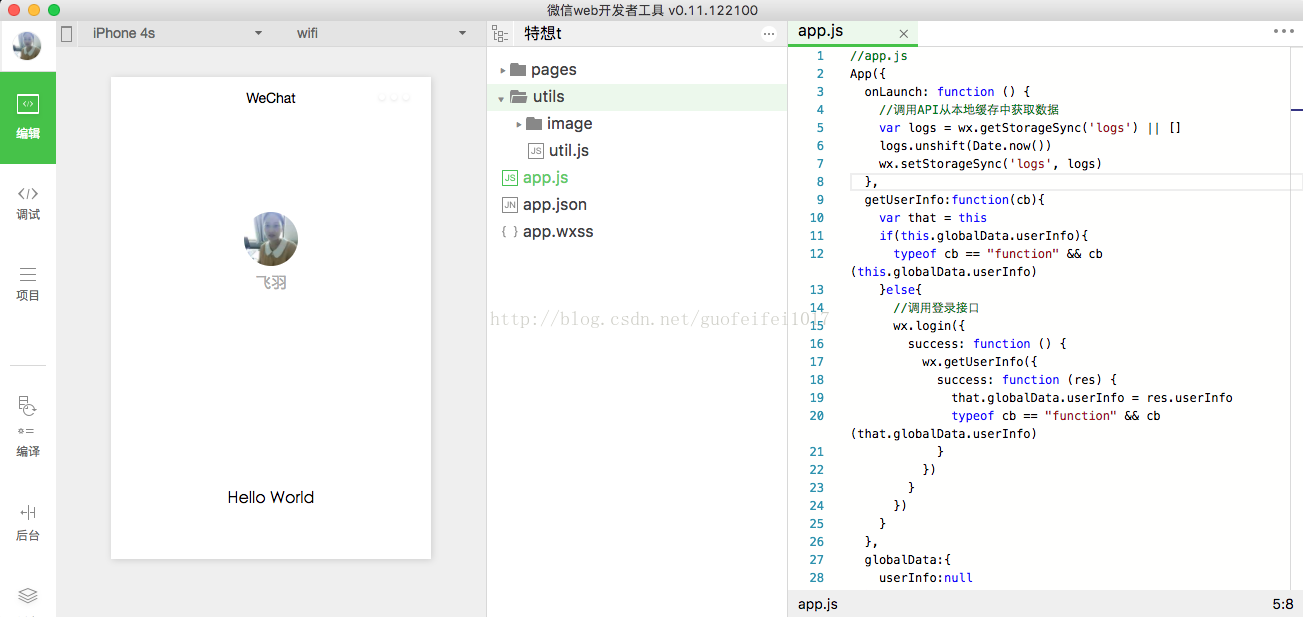Image resolution: width=1303 pixels, height=617 pixels.
Task: Open the file tree more options (…) menu
Action: coord(769,34)
